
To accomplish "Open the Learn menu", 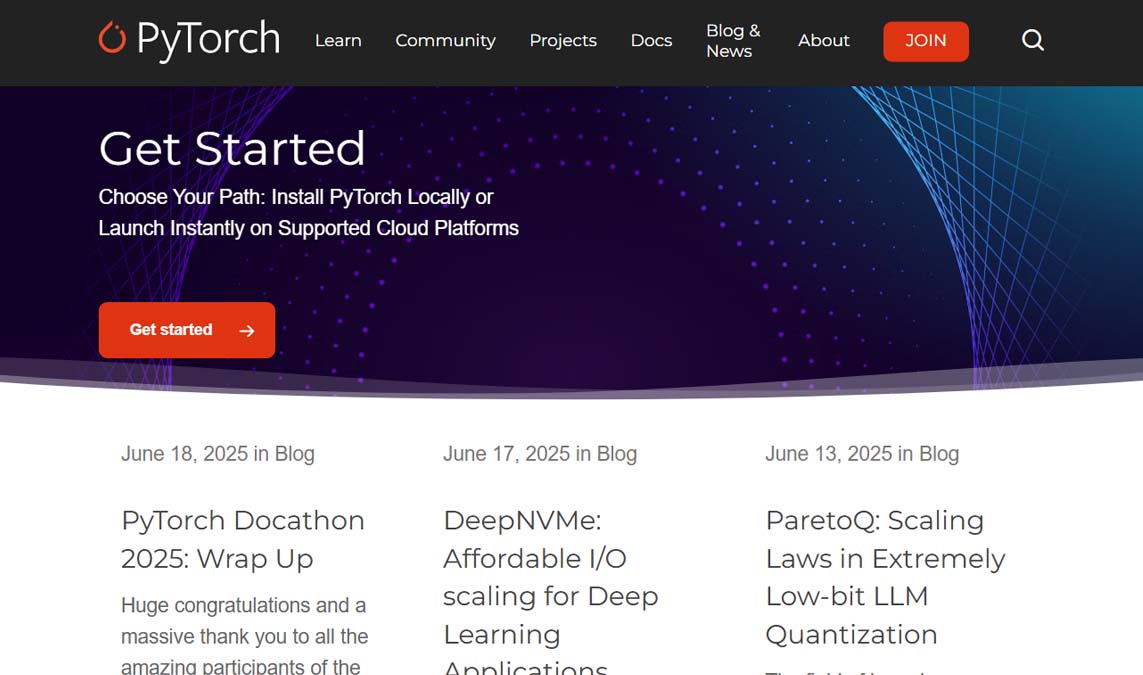I will tap(338, 41).
